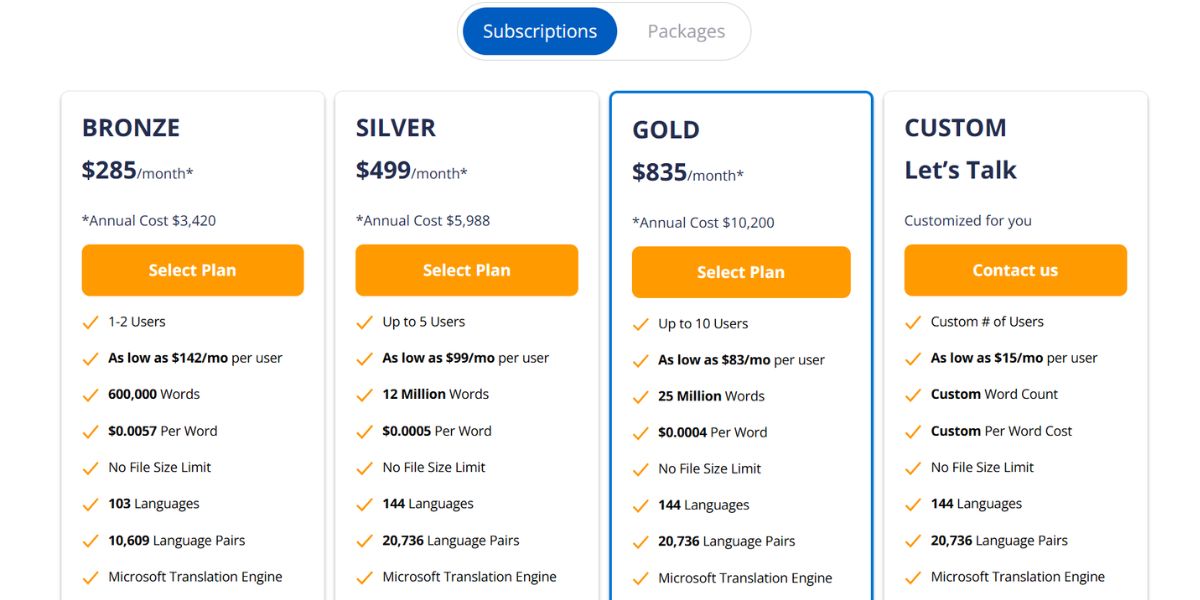Image resolution: width=1200 pixels, height=600 pixels.
Task: Click checkmark beside 12 Million Words
Action: click(x=364, y=395)
